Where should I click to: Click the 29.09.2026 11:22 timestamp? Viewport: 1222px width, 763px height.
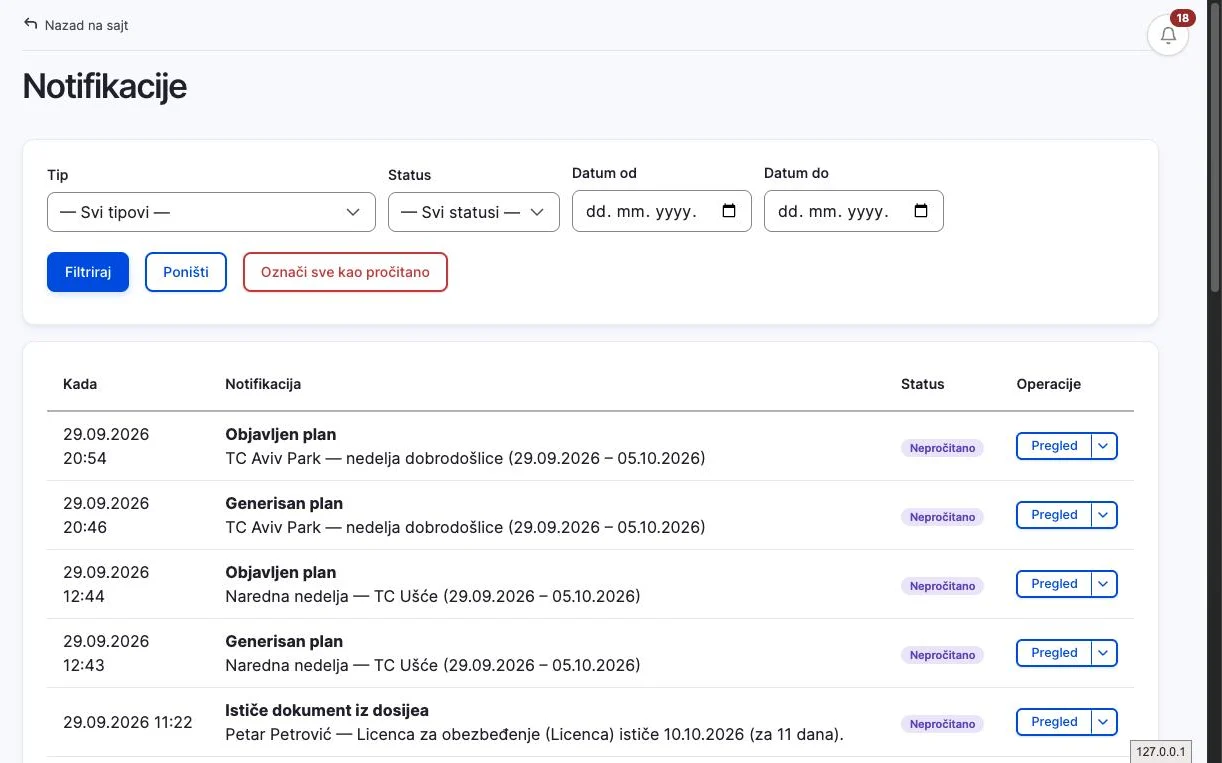pyautogui.click(x=128, y=722)
